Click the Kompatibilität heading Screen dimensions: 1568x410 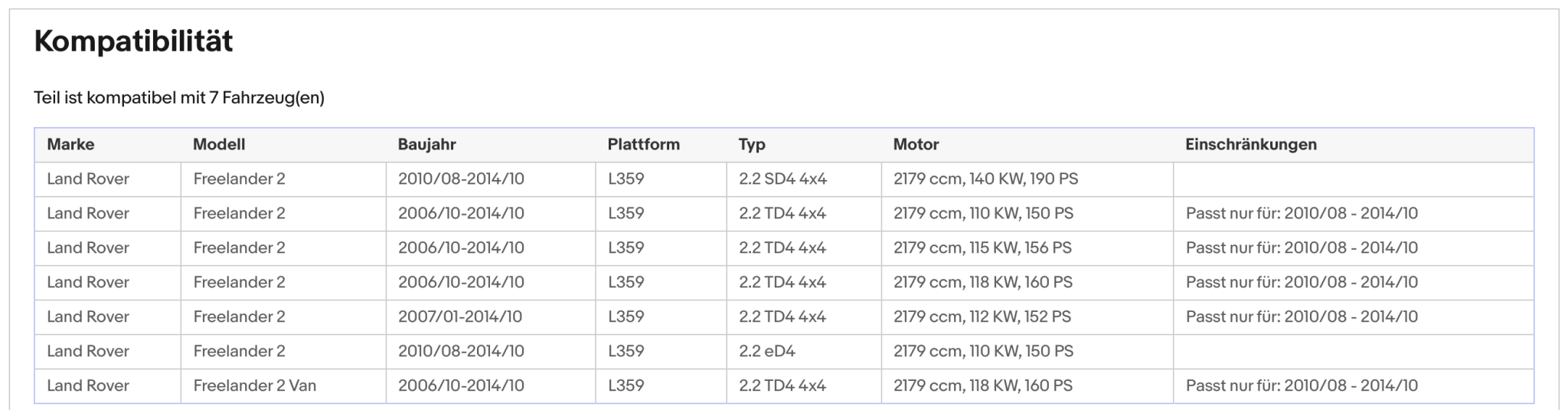(x=133, y=41)
